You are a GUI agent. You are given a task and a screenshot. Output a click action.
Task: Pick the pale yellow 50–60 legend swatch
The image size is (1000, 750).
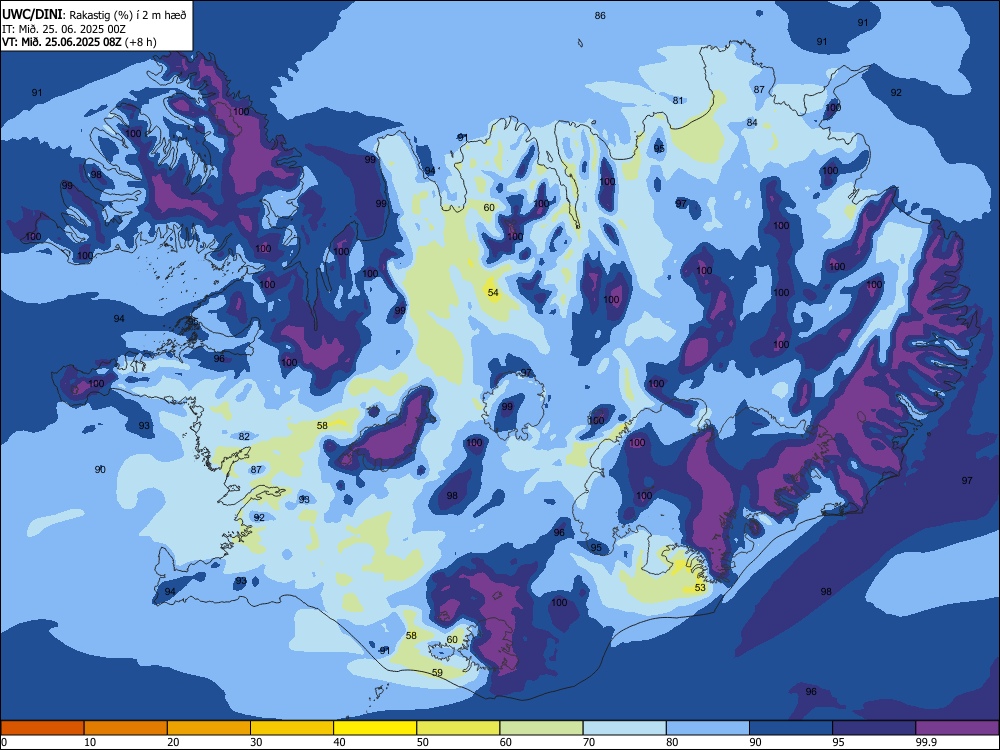pos(458,728)
